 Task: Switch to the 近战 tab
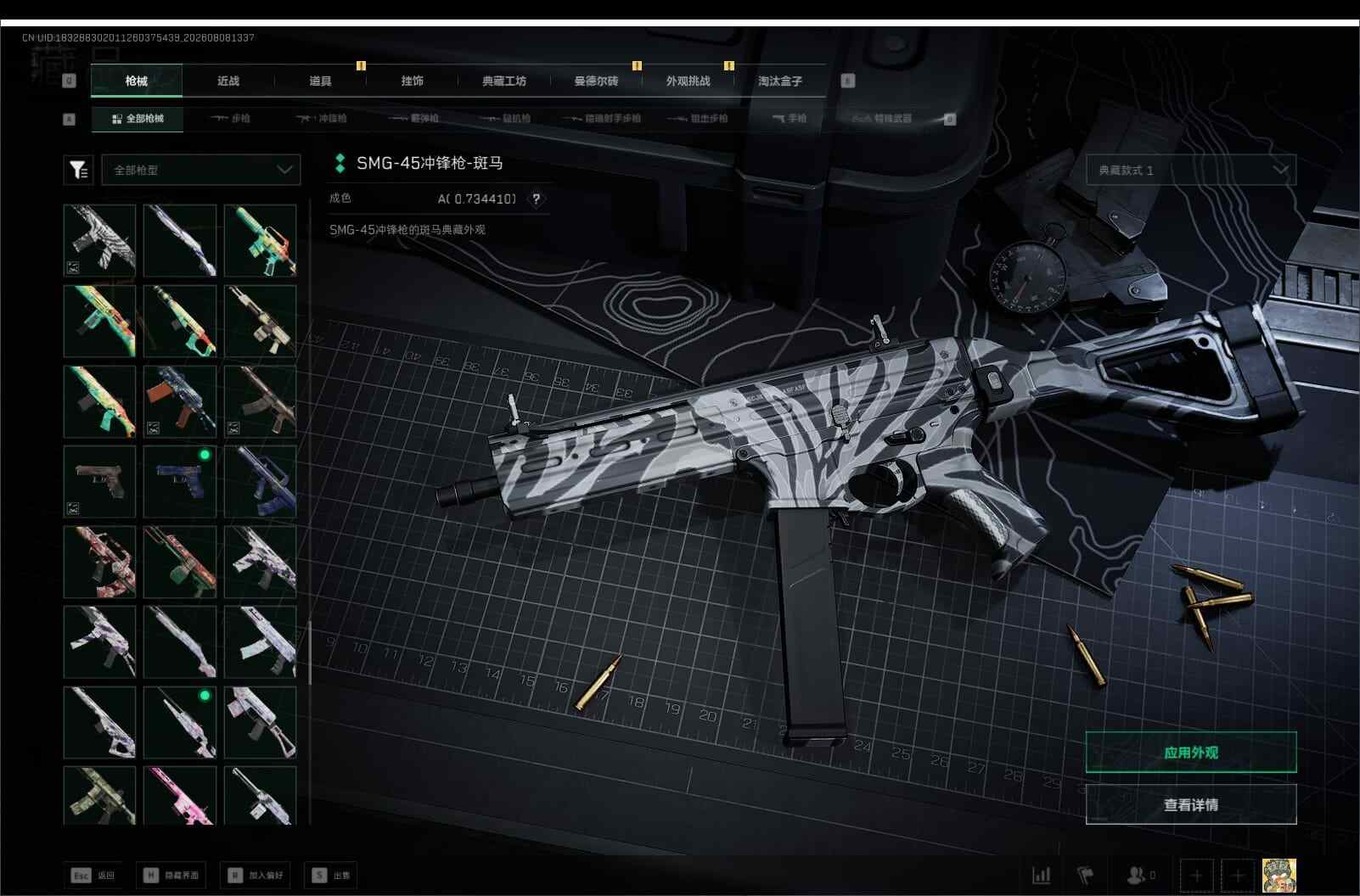click(x=228, y=81)
